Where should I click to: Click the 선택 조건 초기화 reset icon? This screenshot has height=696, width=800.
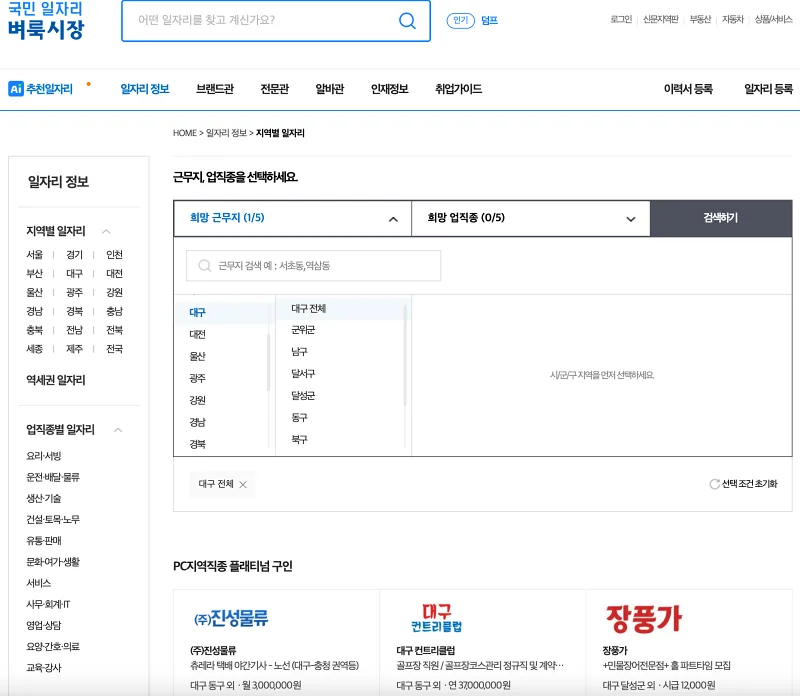(714, 484)
